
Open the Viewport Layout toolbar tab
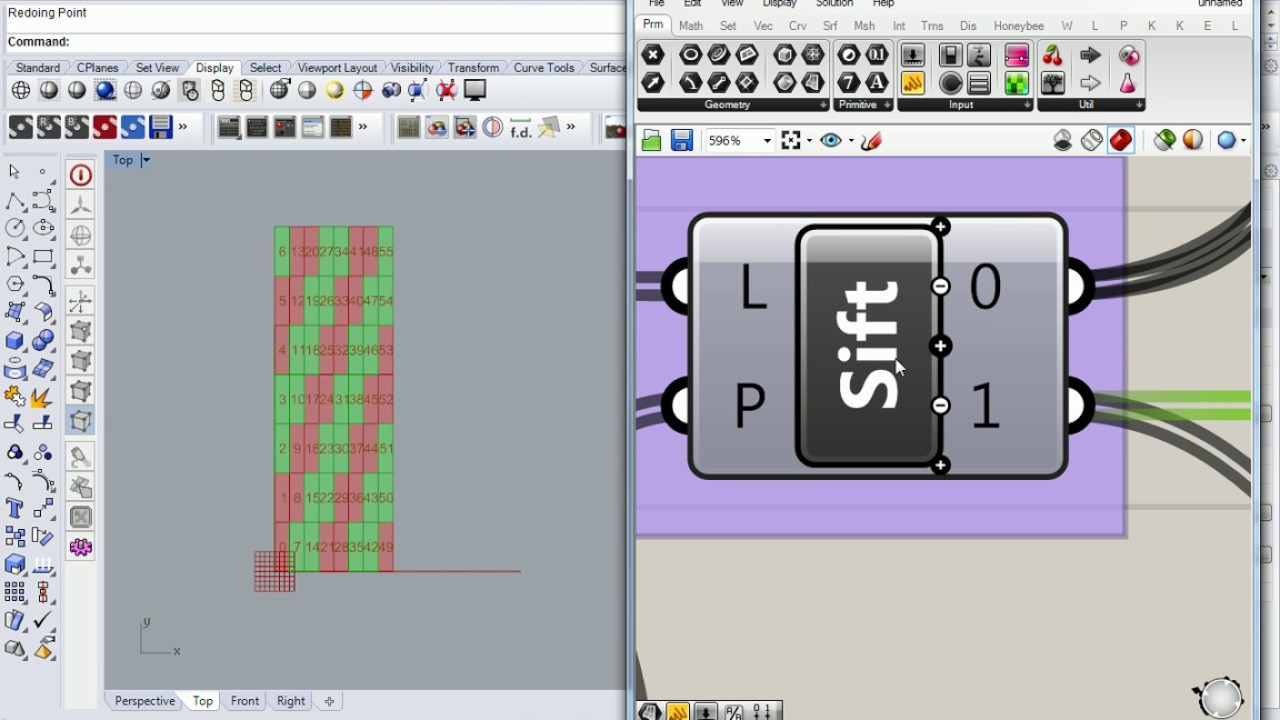pos(337,68)
